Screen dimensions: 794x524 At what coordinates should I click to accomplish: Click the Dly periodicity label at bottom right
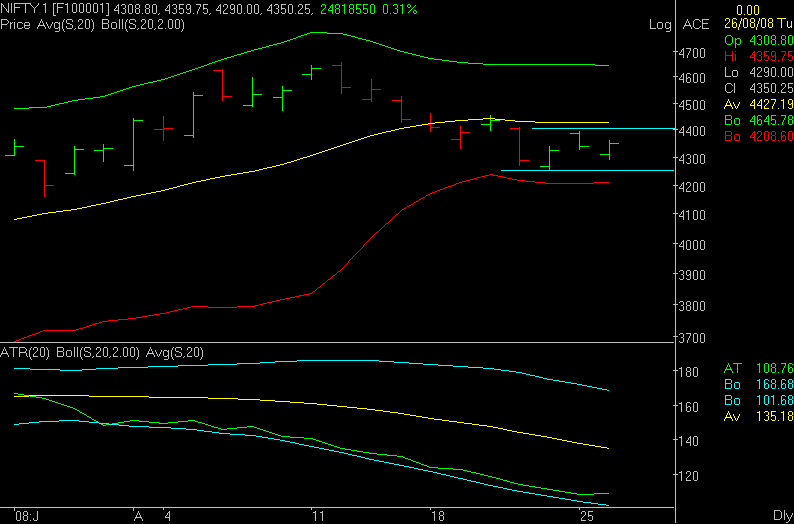pyautogui.click(x=783, y=516)
